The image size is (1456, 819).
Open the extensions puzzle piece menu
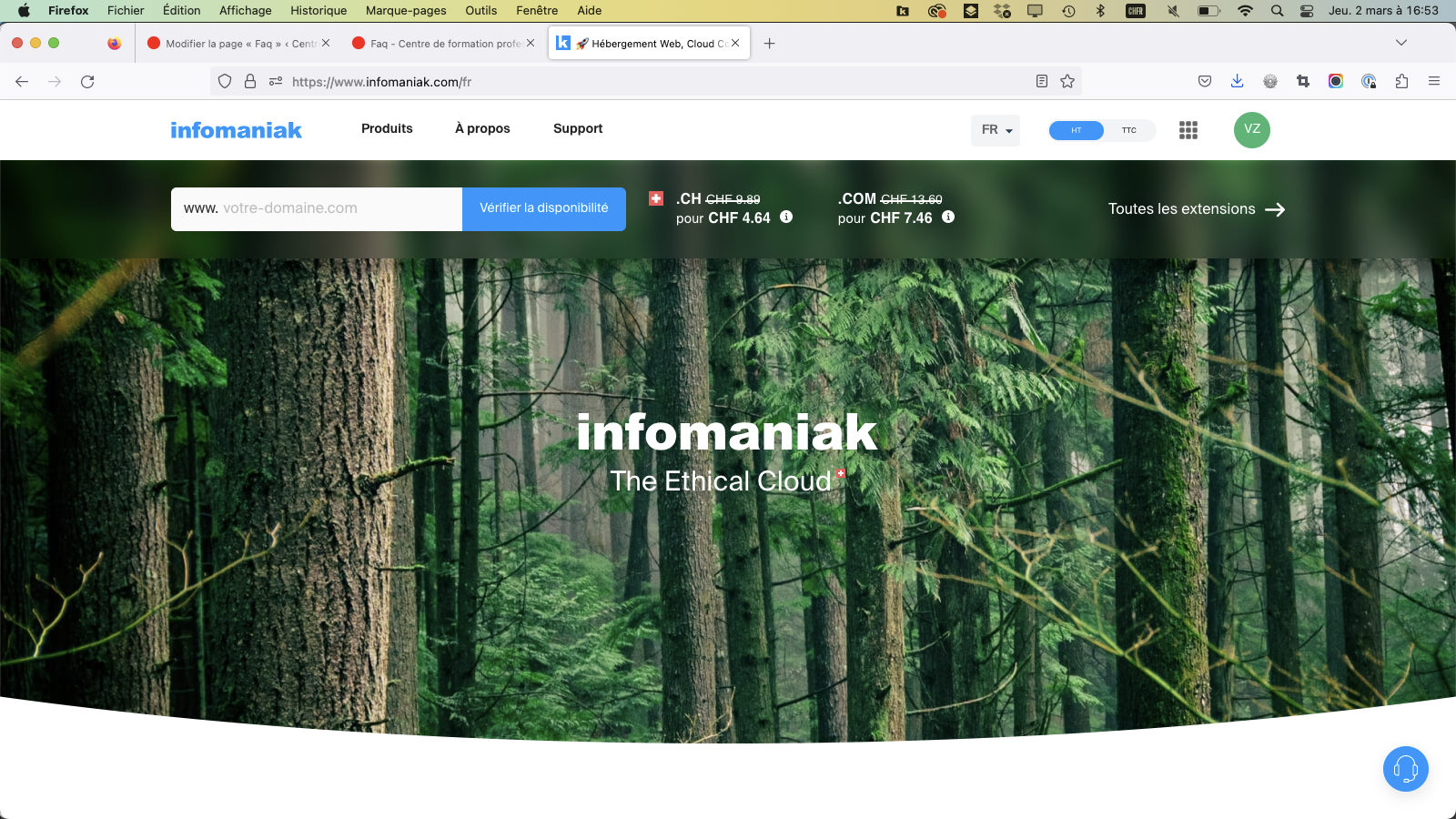click(x=1401, y=82)
